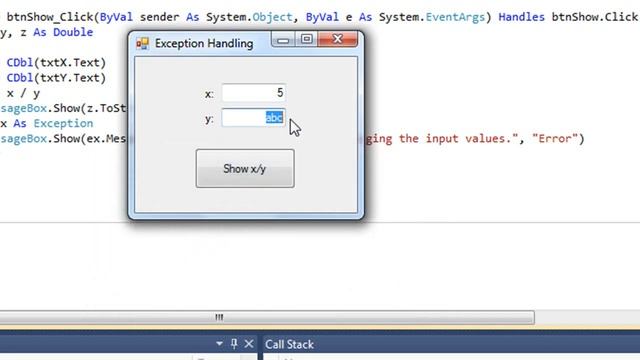Click the "Error" string in the code
This screenshot has width=640, height=360.
tap(555, 139)
